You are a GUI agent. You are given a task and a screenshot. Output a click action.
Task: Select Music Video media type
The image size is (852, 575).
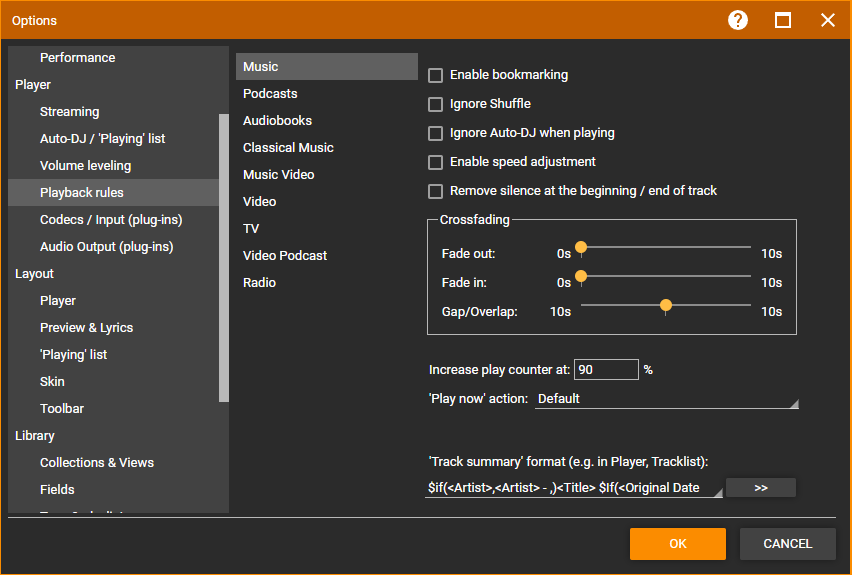[x=327, y=174]
